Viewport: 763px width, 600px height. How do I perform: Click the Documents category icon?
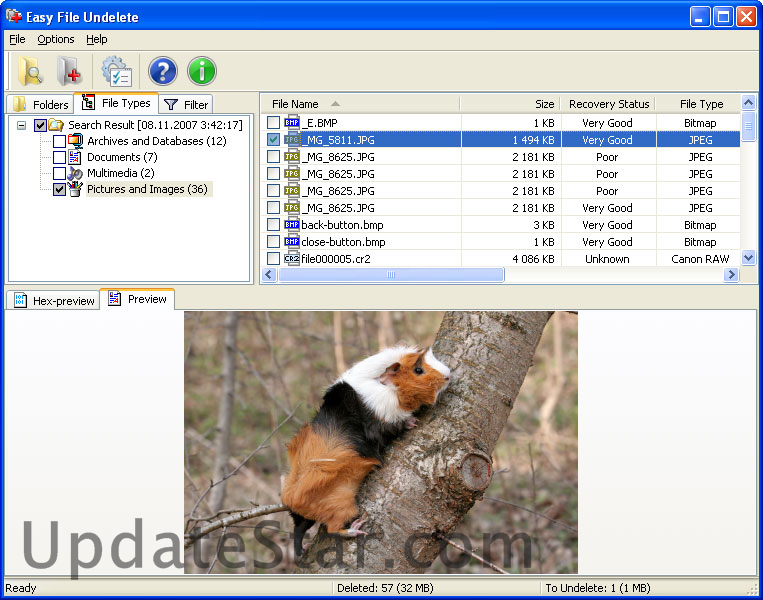point(75,157)
